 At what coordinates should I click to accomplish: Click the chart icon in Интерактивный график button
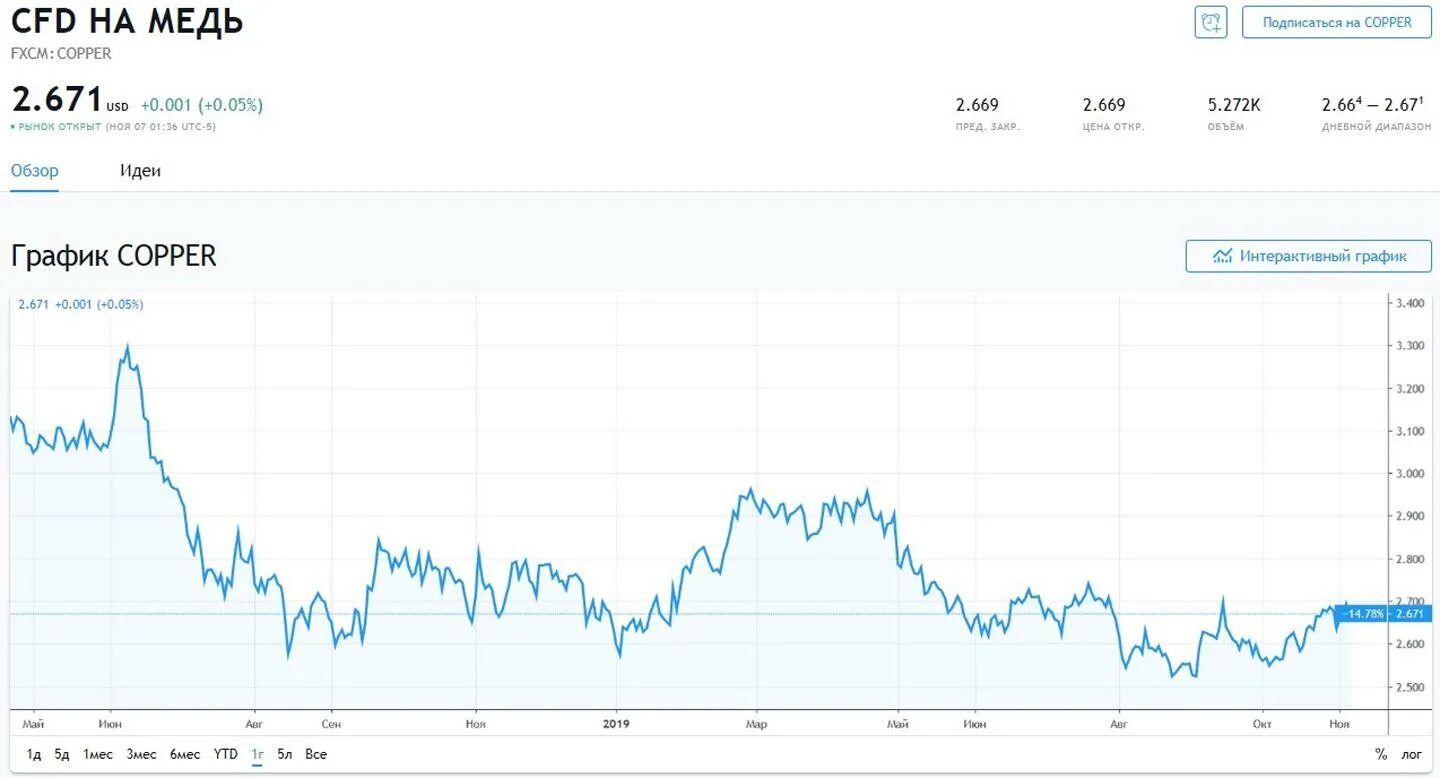pos(1222,256)
